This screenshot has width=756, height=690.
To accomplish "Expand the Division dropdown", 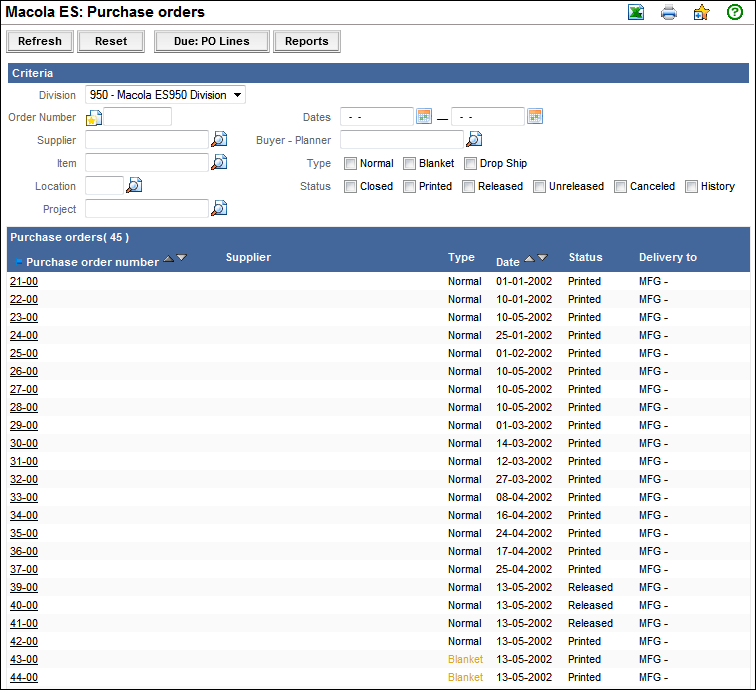I will pyautogui.click(x=166, y=95).
